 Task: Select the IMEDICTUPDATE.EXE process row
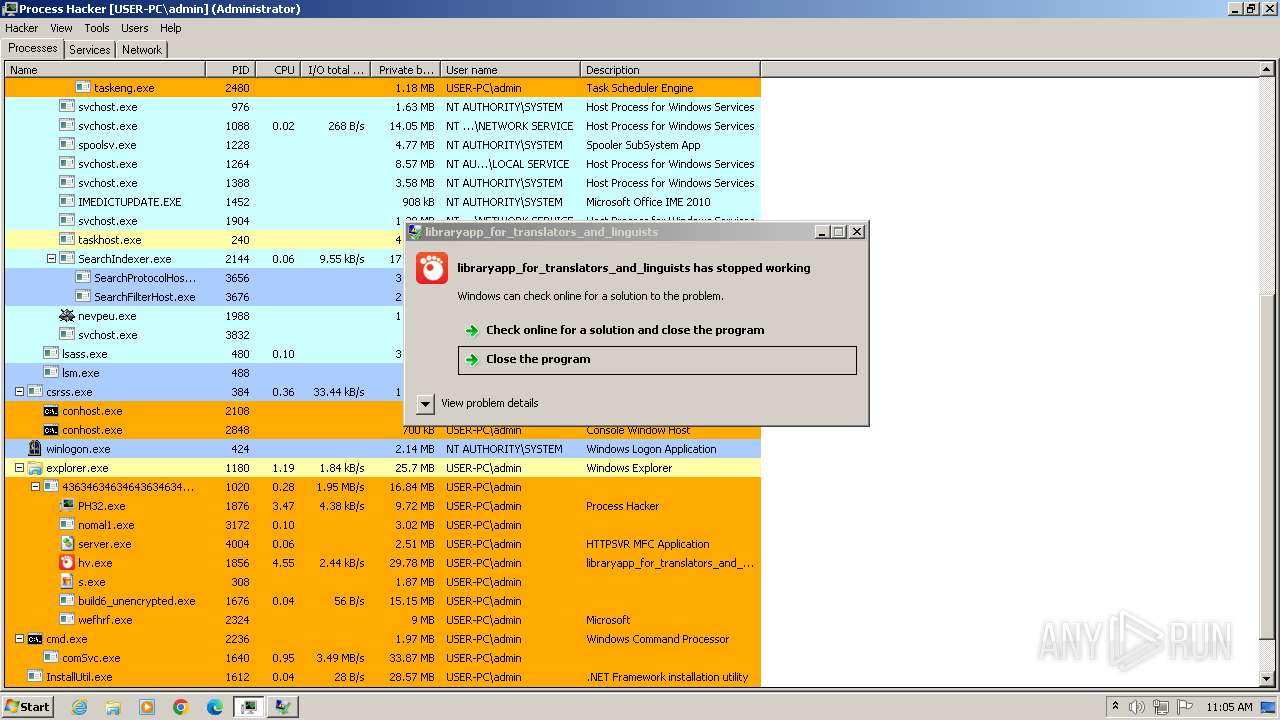383,202
